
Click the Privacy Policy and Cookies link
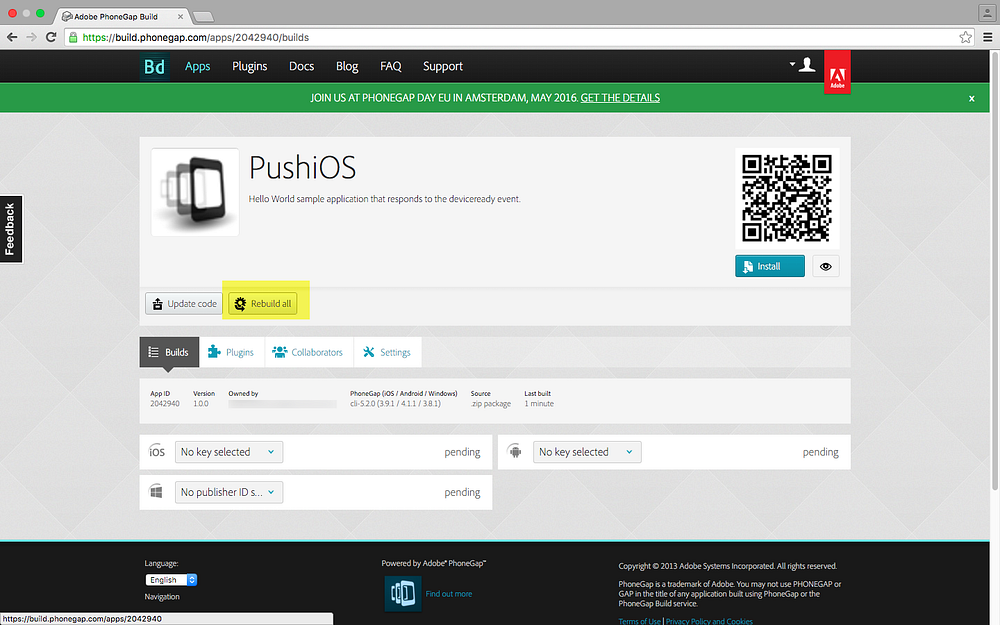pyautogui.click(x=709, y=621)
